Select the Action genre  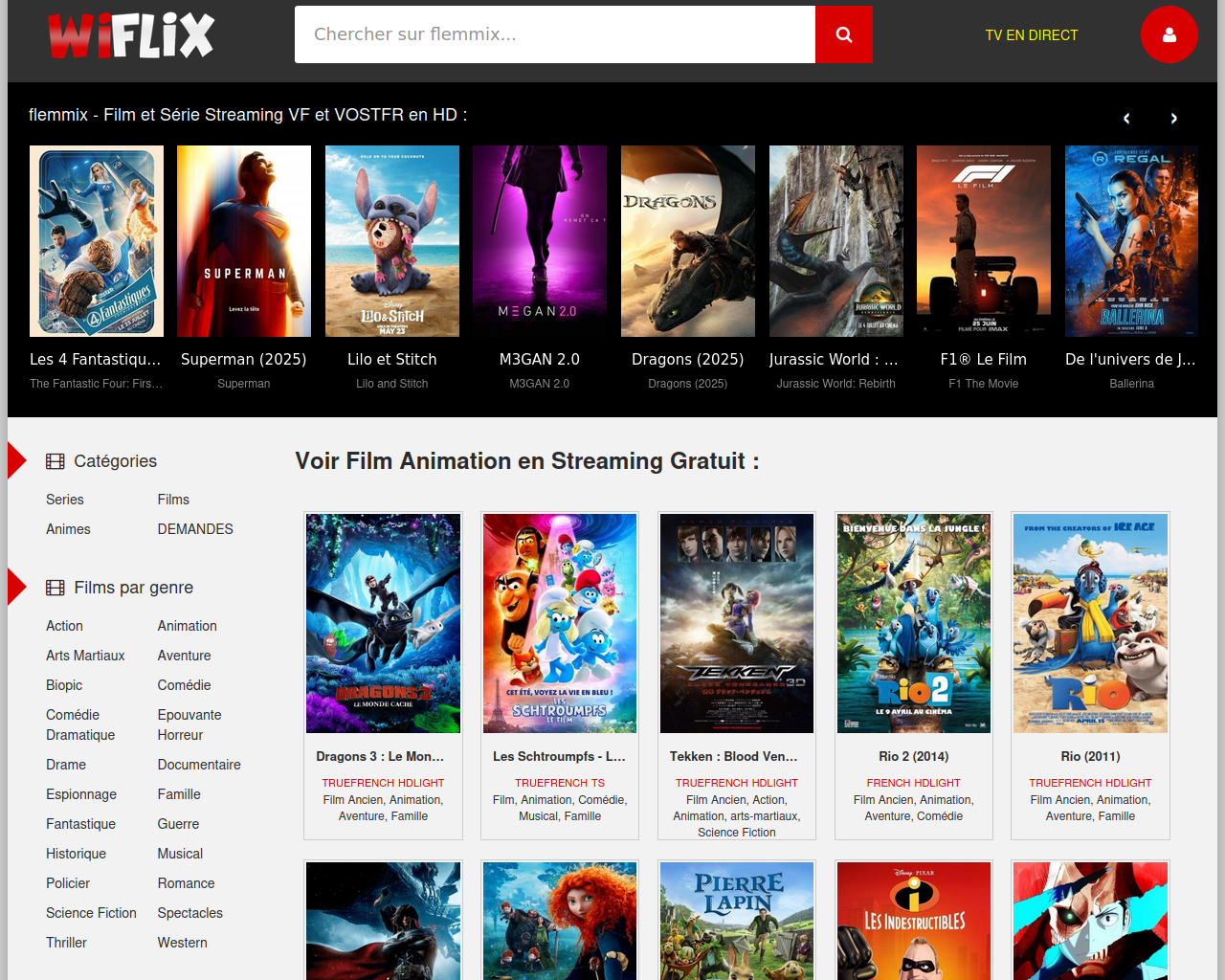(x=64, y=626)
